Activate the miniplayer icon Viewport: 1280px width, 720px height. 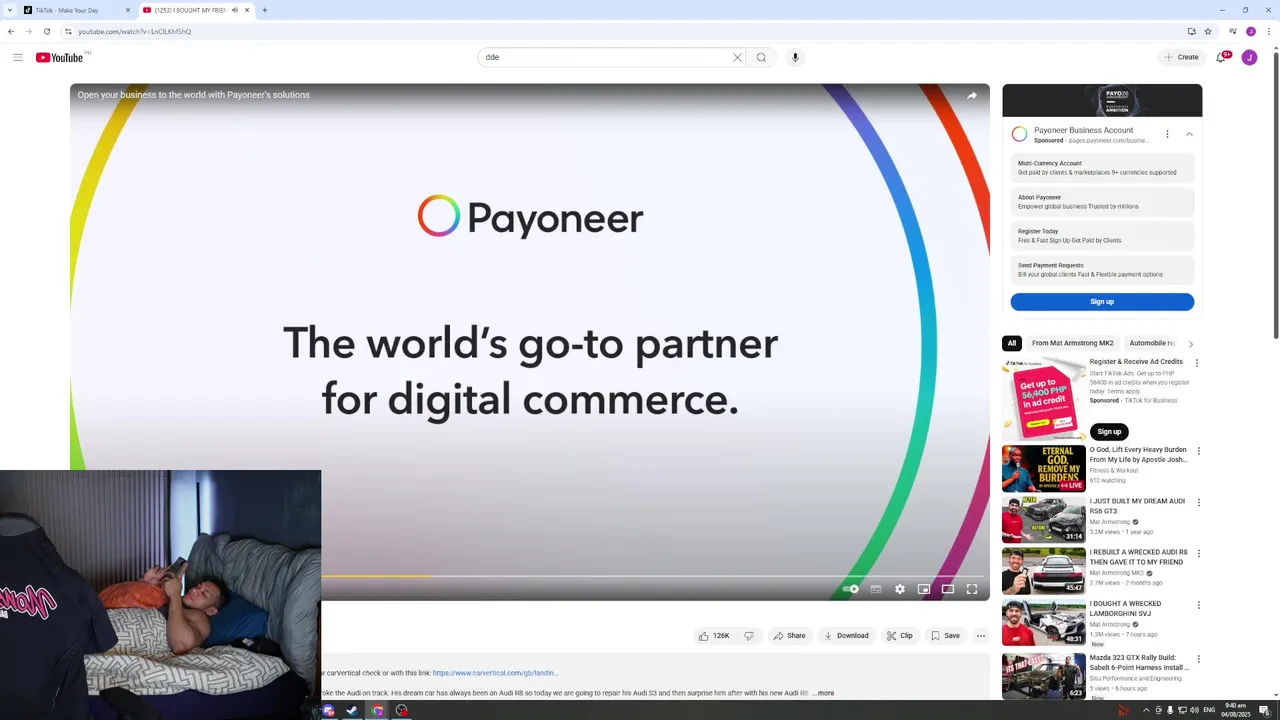[x=924, y=589]
